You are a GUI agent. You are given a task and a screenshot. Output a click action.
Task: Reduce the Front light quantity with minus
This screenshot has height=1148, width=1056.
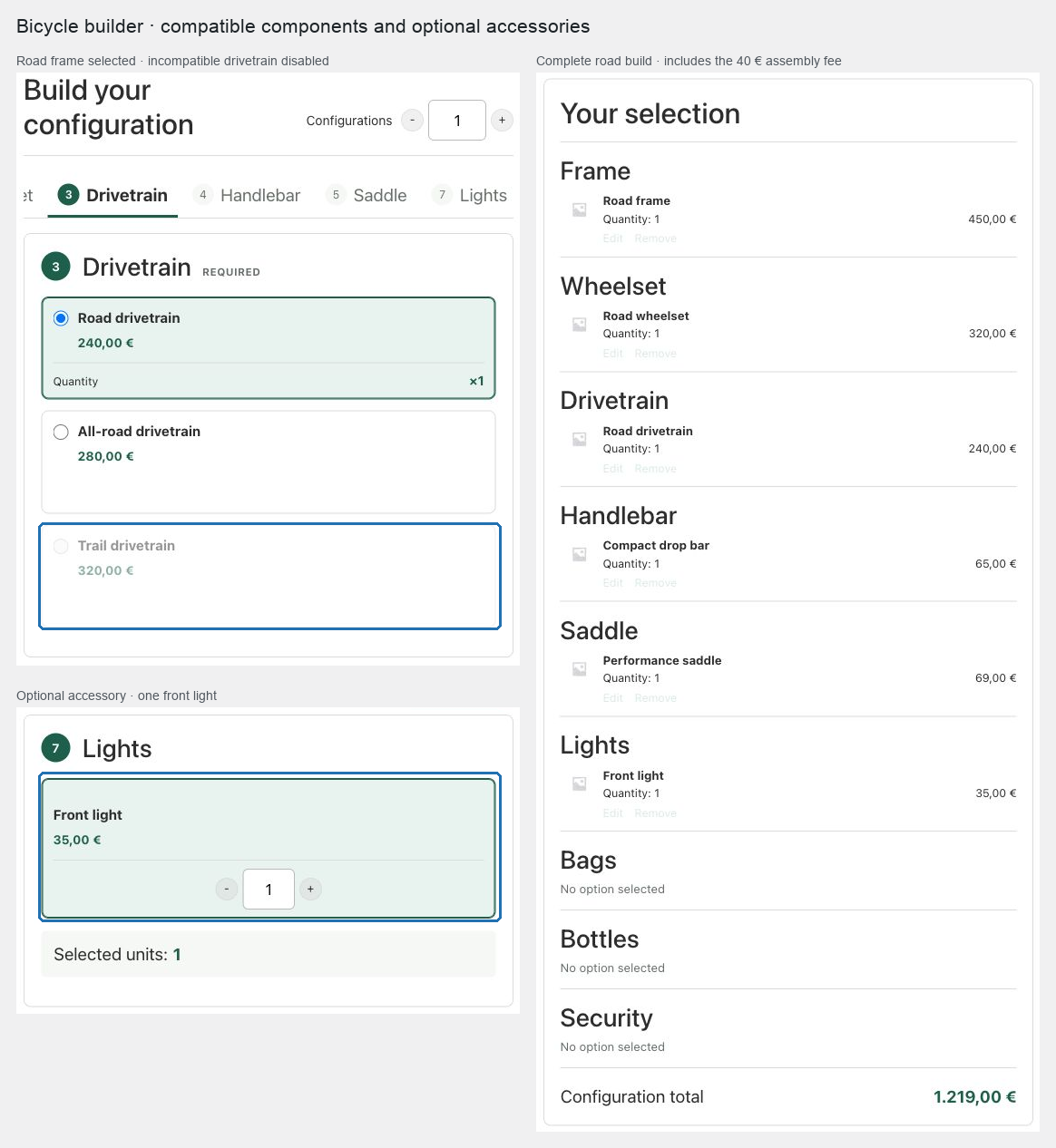[227, 889]
